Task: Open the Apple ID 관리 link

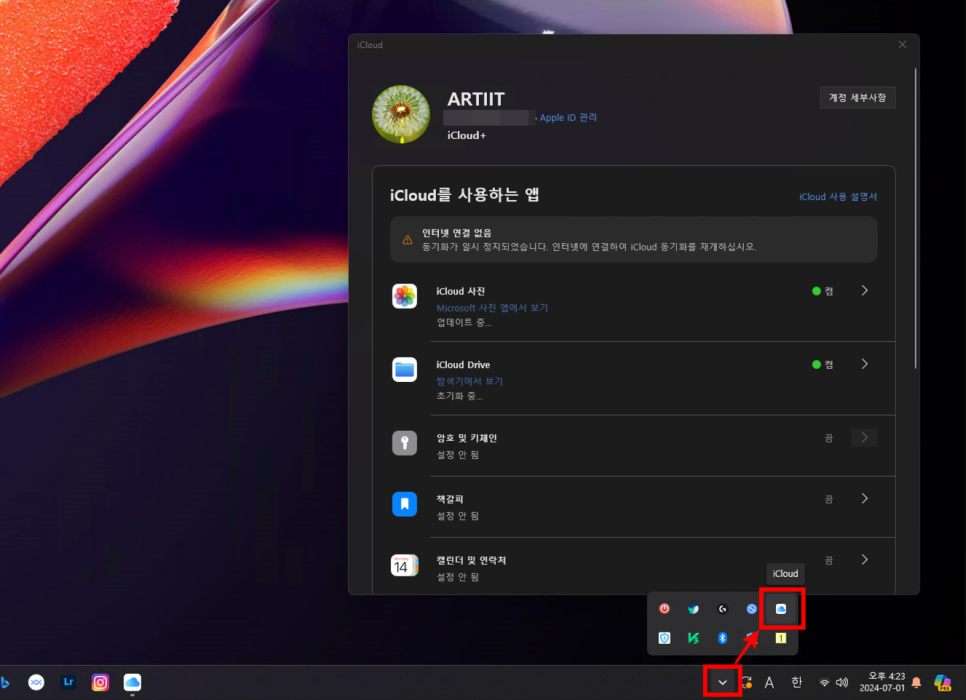Action: click(568, 117)
